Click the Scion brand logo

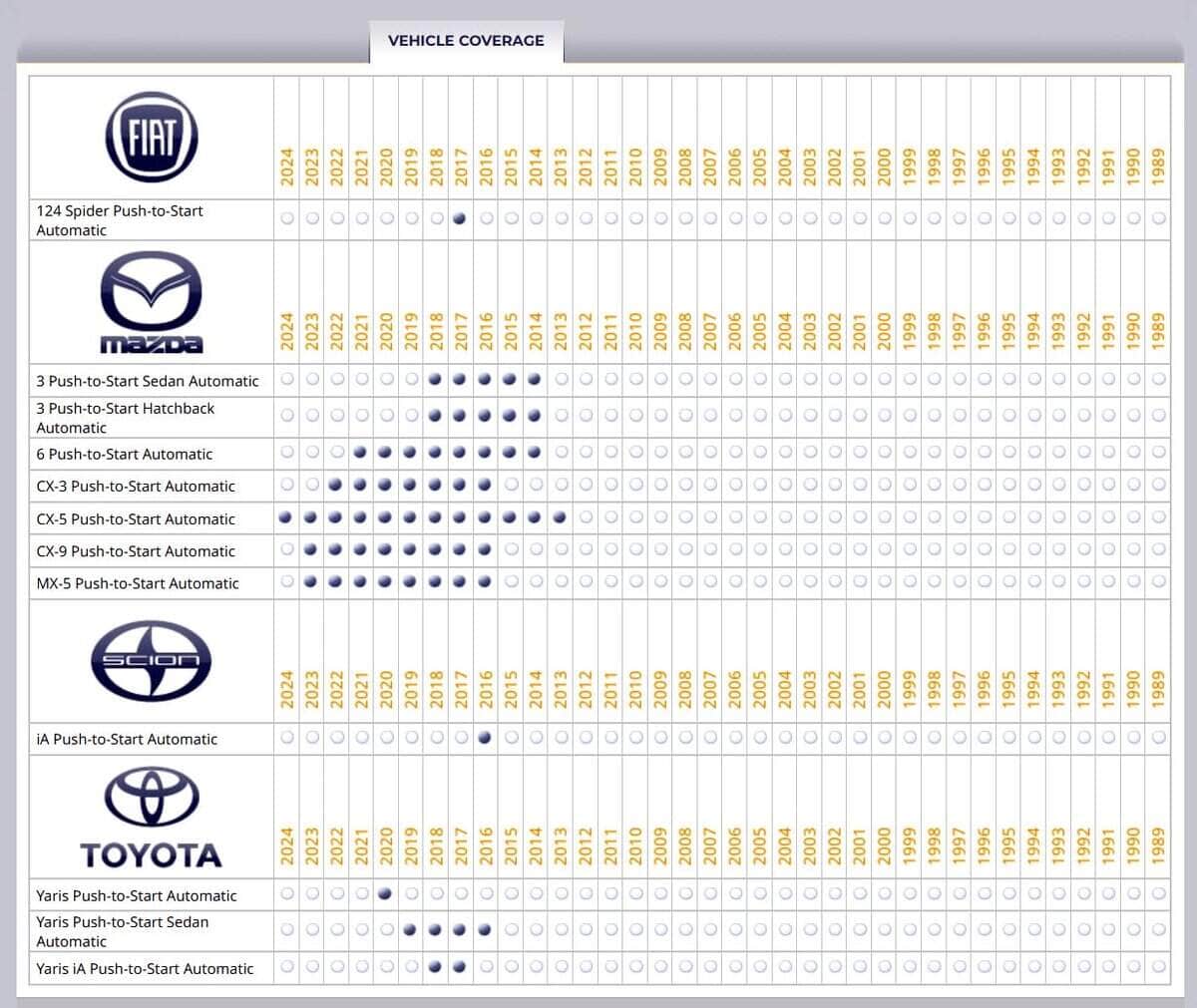point(152,660)
